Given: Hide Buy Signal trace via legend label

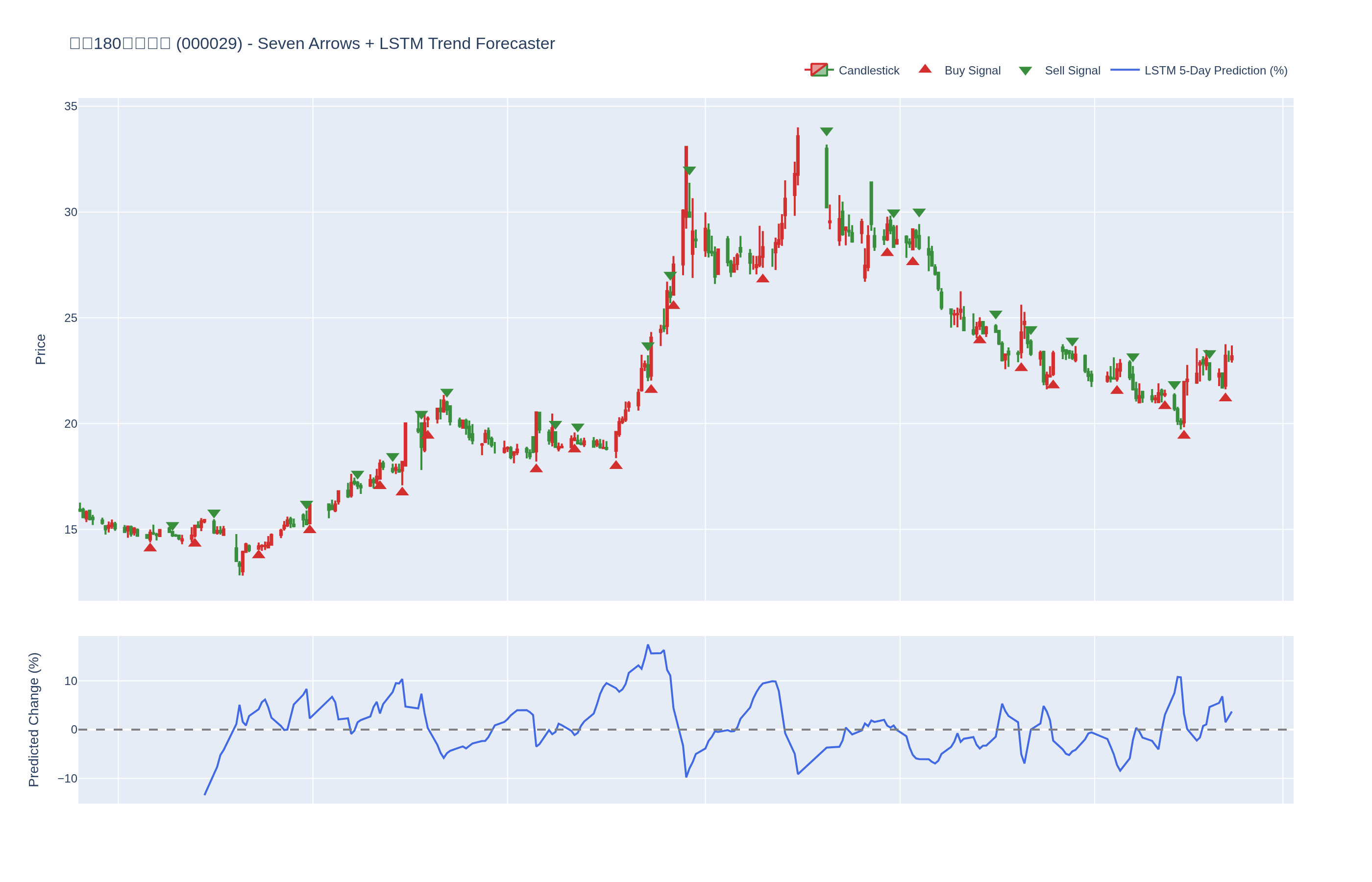Looking at the screenshot, I should 972,71.
